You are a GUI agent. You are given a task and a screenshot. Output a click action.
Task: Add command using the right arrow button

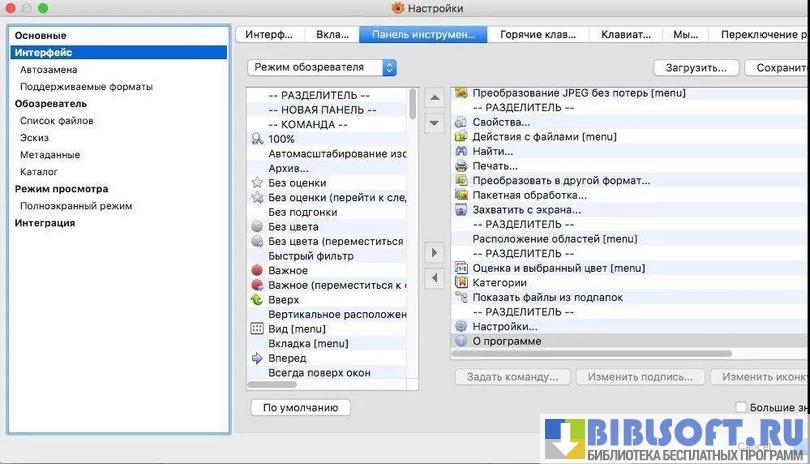click(x=434, y=254)
